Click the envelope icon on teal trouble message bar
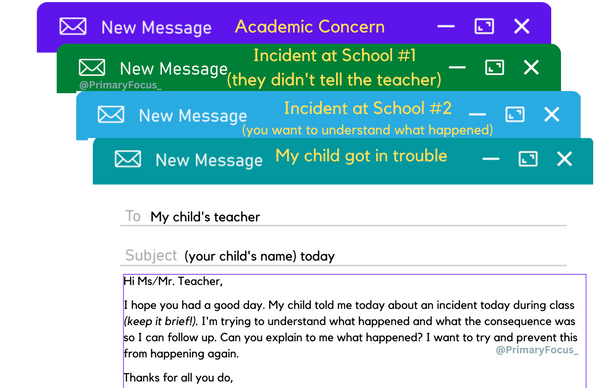 point(128,159)
